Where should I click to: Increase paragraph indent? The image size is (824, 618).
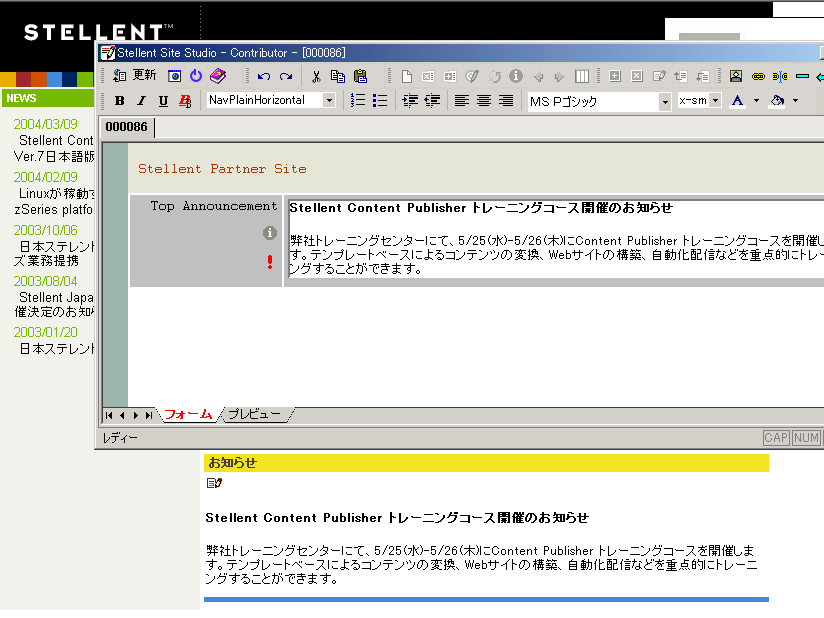point(410,100)
